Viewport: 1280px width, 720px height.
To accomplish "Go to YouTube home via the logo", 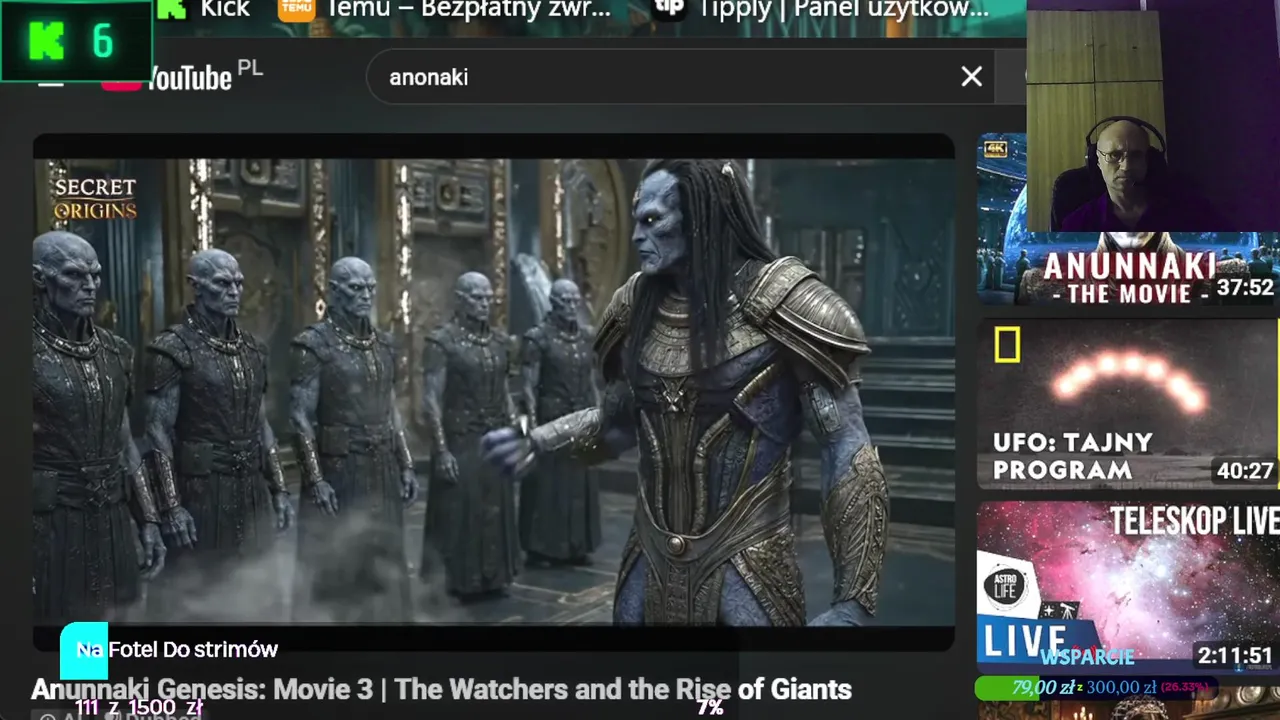I will pos(180,77).
